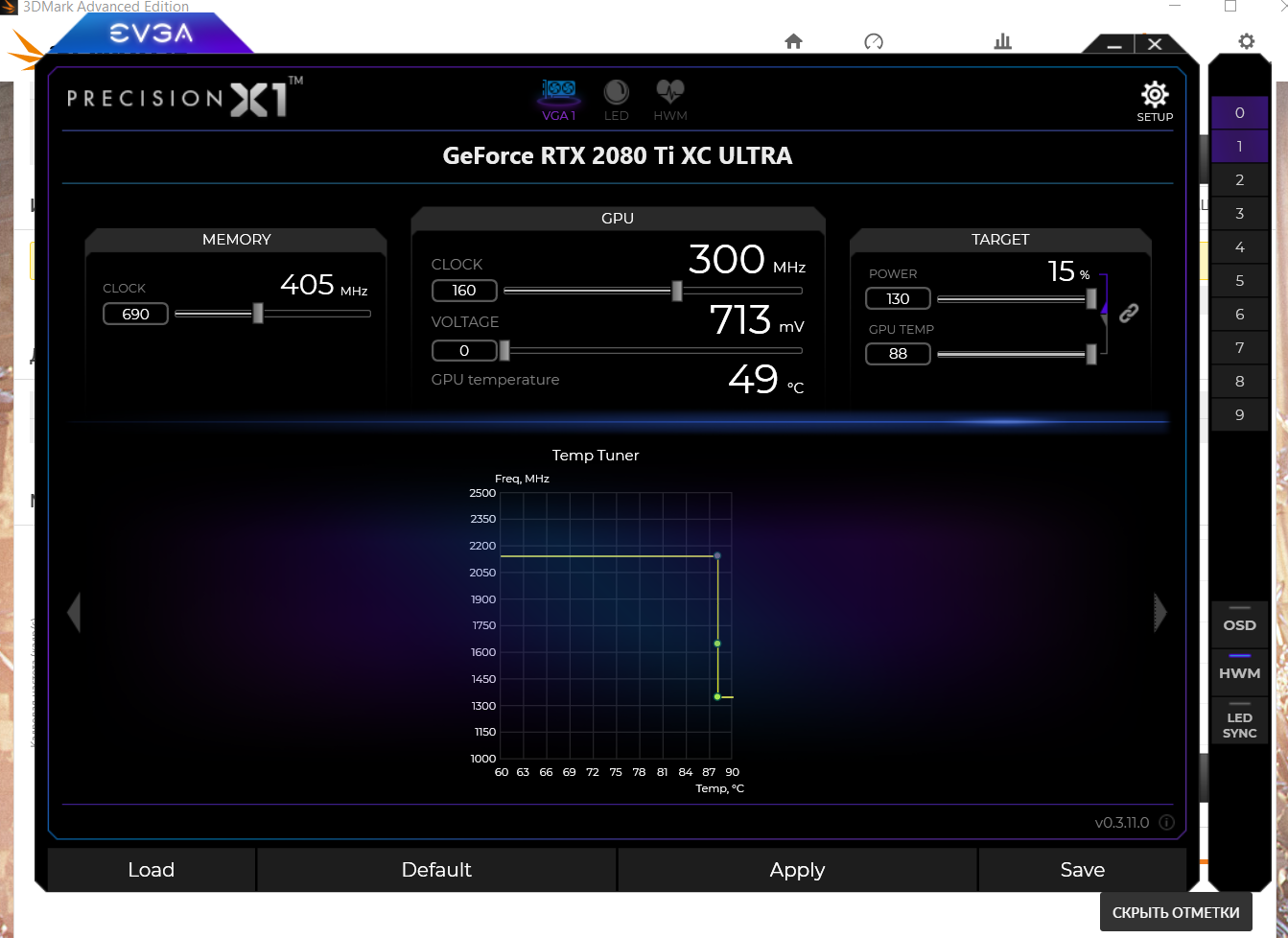This screenshot has height=938, width=1288.
Task: Click the 15 % power readout
Action: pos(1068,271)
